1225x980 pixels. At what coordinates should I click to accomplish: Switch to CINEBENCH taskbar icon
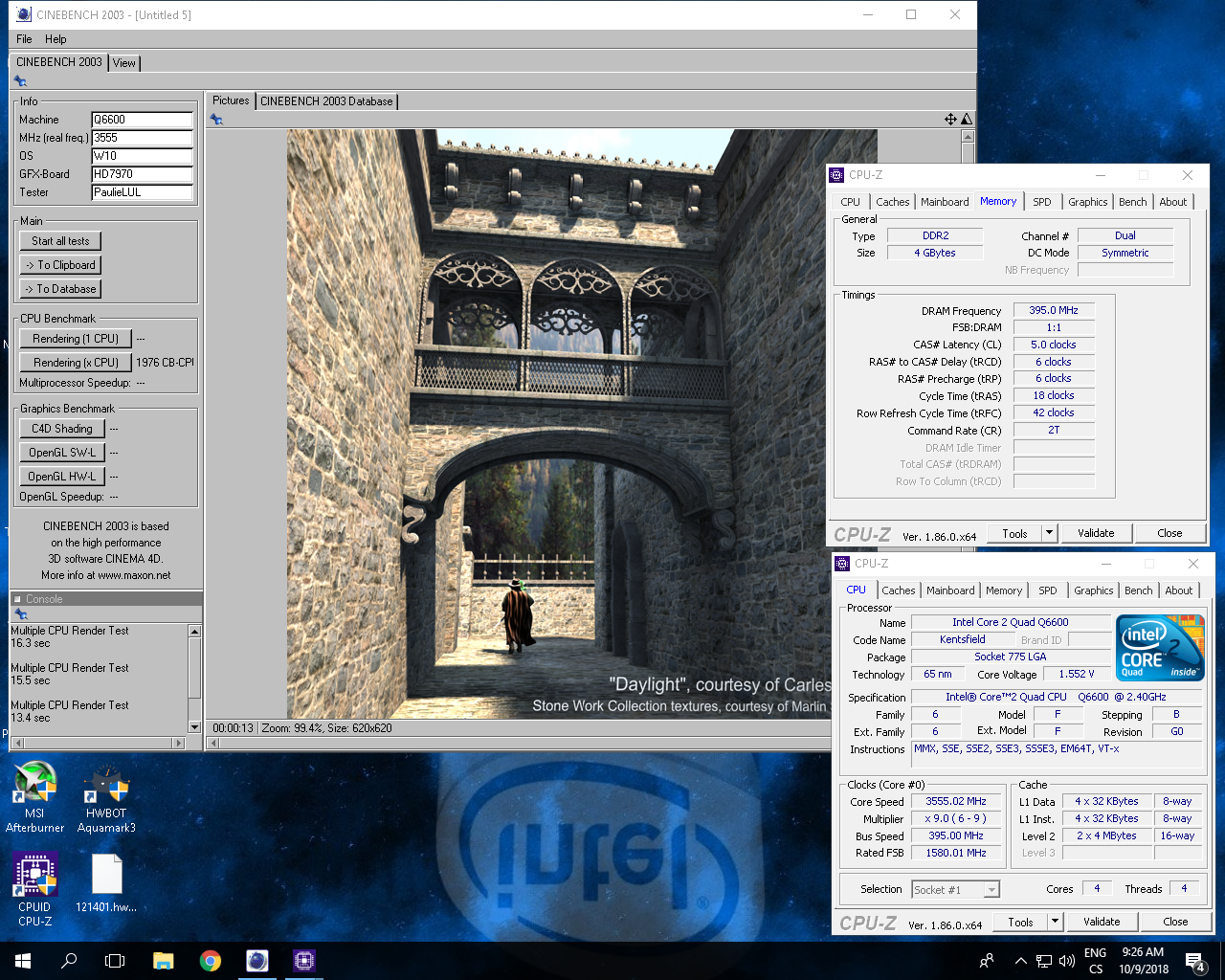point(257,961)
